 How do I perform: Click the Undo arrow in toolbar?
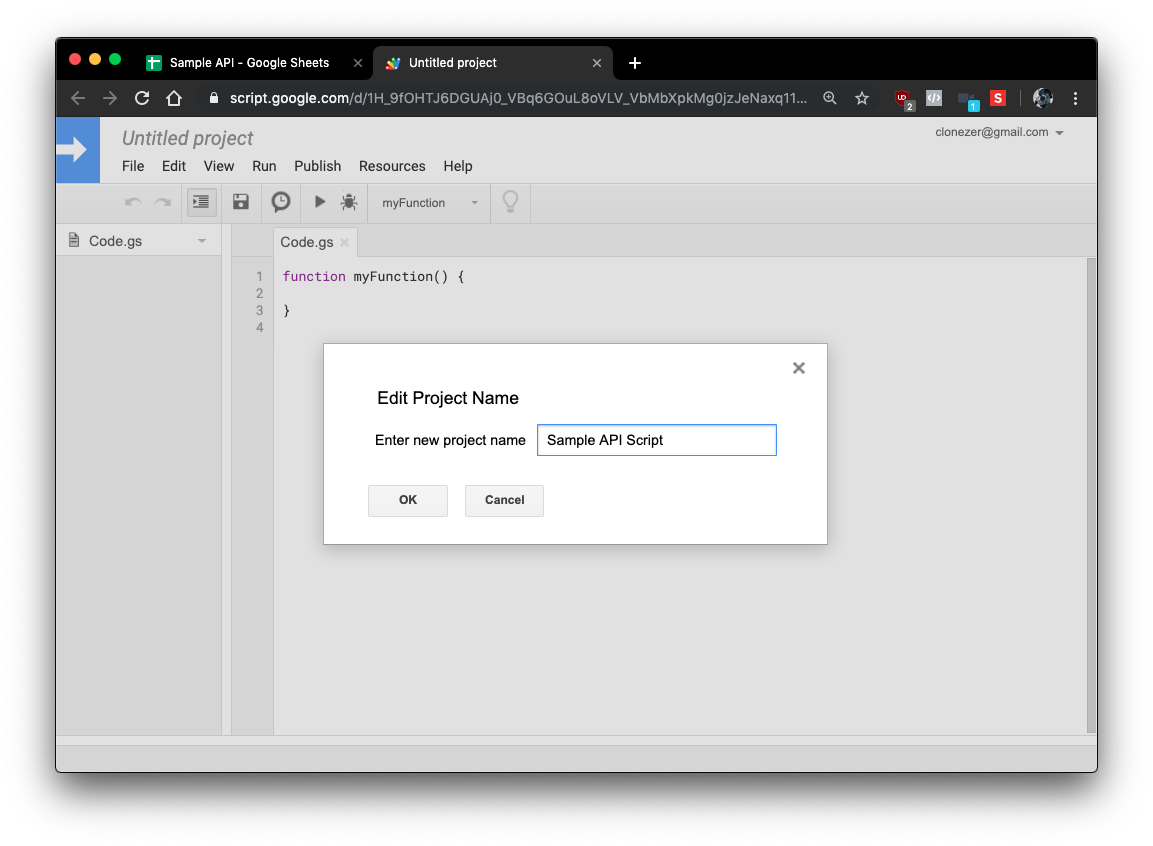(x=133, y=202)
